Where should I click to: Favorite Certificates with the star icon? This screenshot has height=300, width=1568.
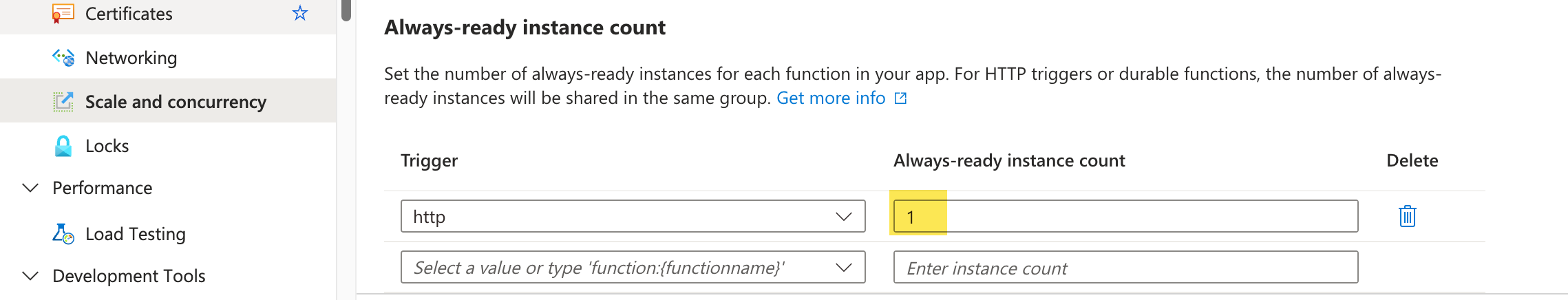point(299,14)
